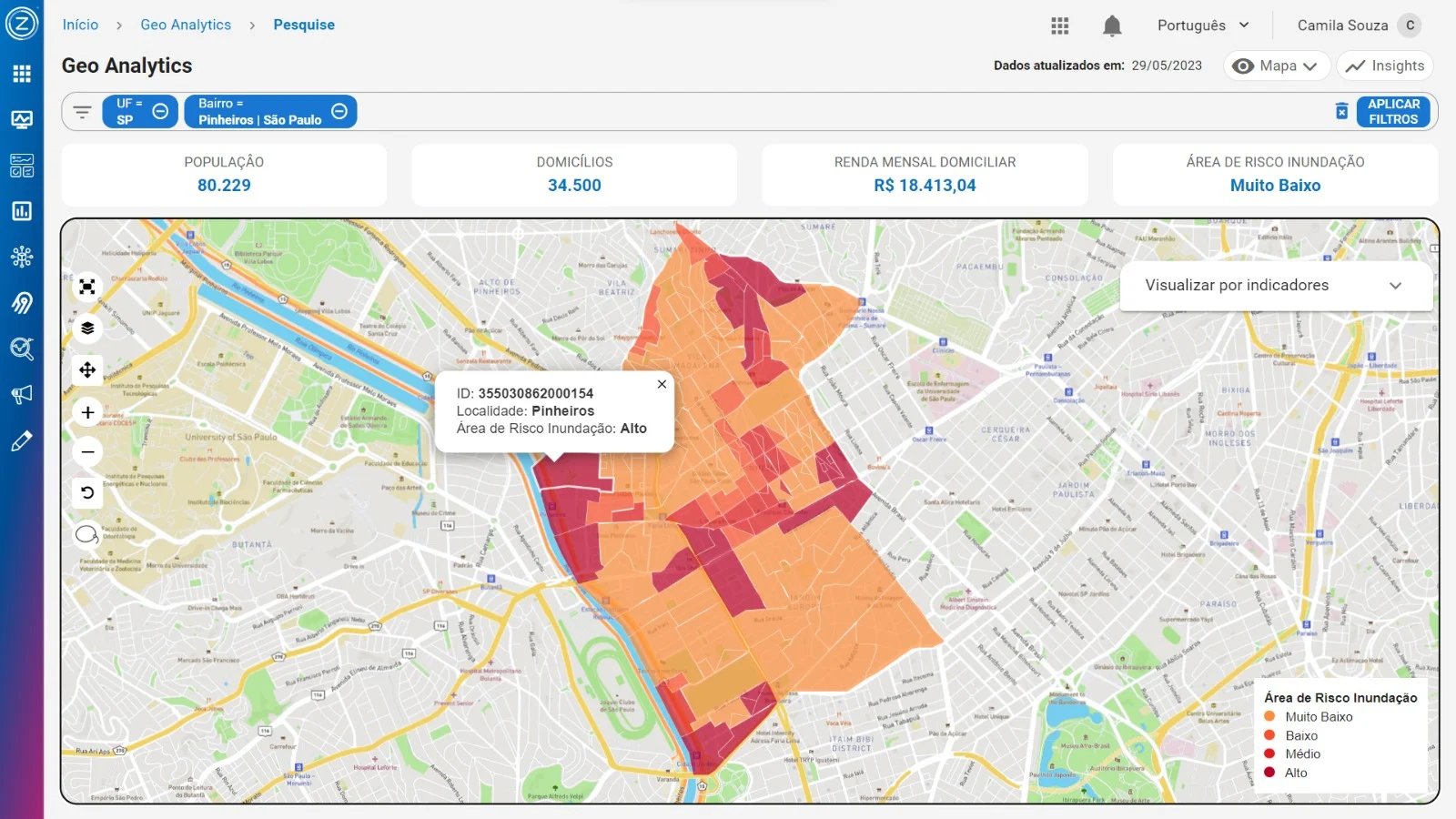Reset the map view with undo arrow

[x=87, y=492]
